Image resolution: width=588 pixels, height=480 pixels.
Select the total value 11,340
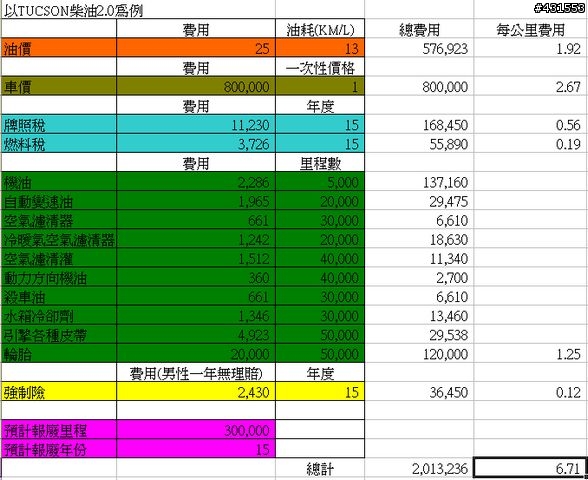pos(419,259)
